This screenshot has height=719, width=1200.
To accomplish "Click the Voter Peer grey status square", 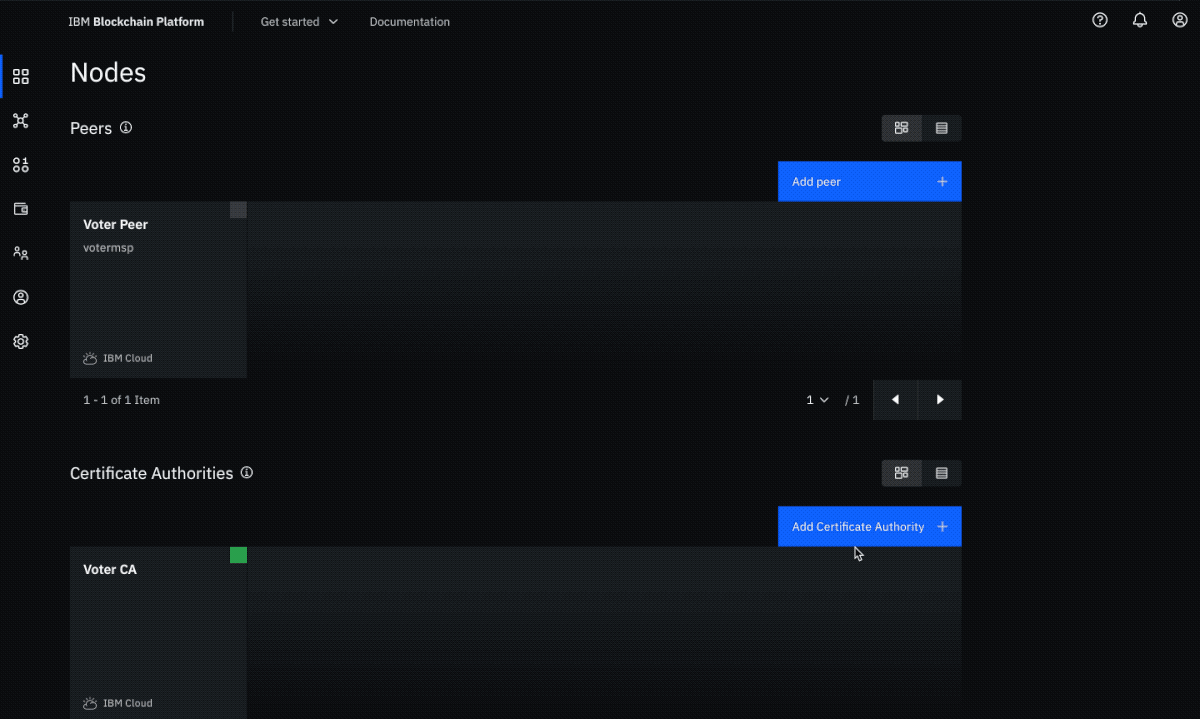I will coord(238,210).
